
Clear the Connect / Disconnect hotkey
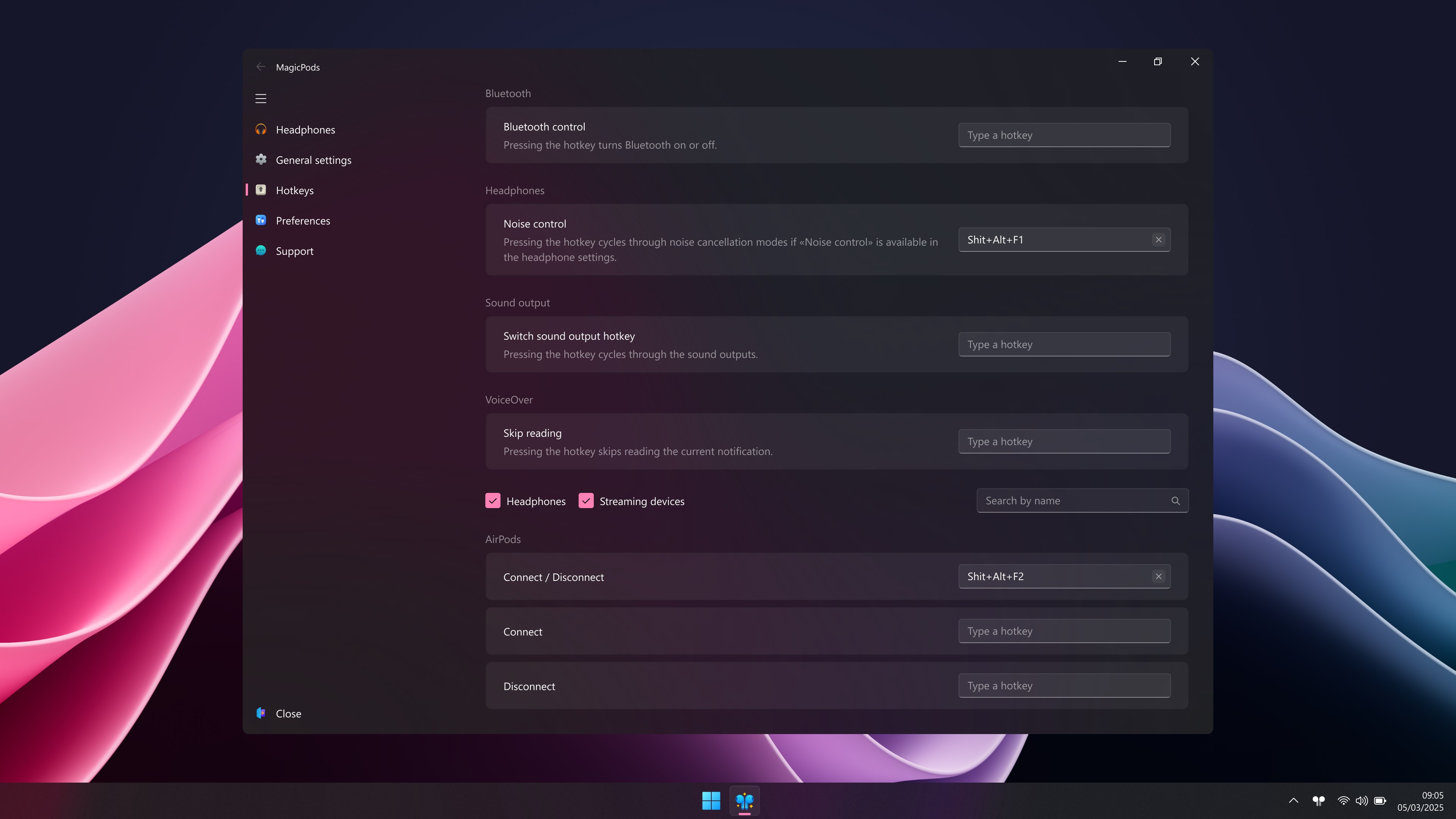[1158, 576]
